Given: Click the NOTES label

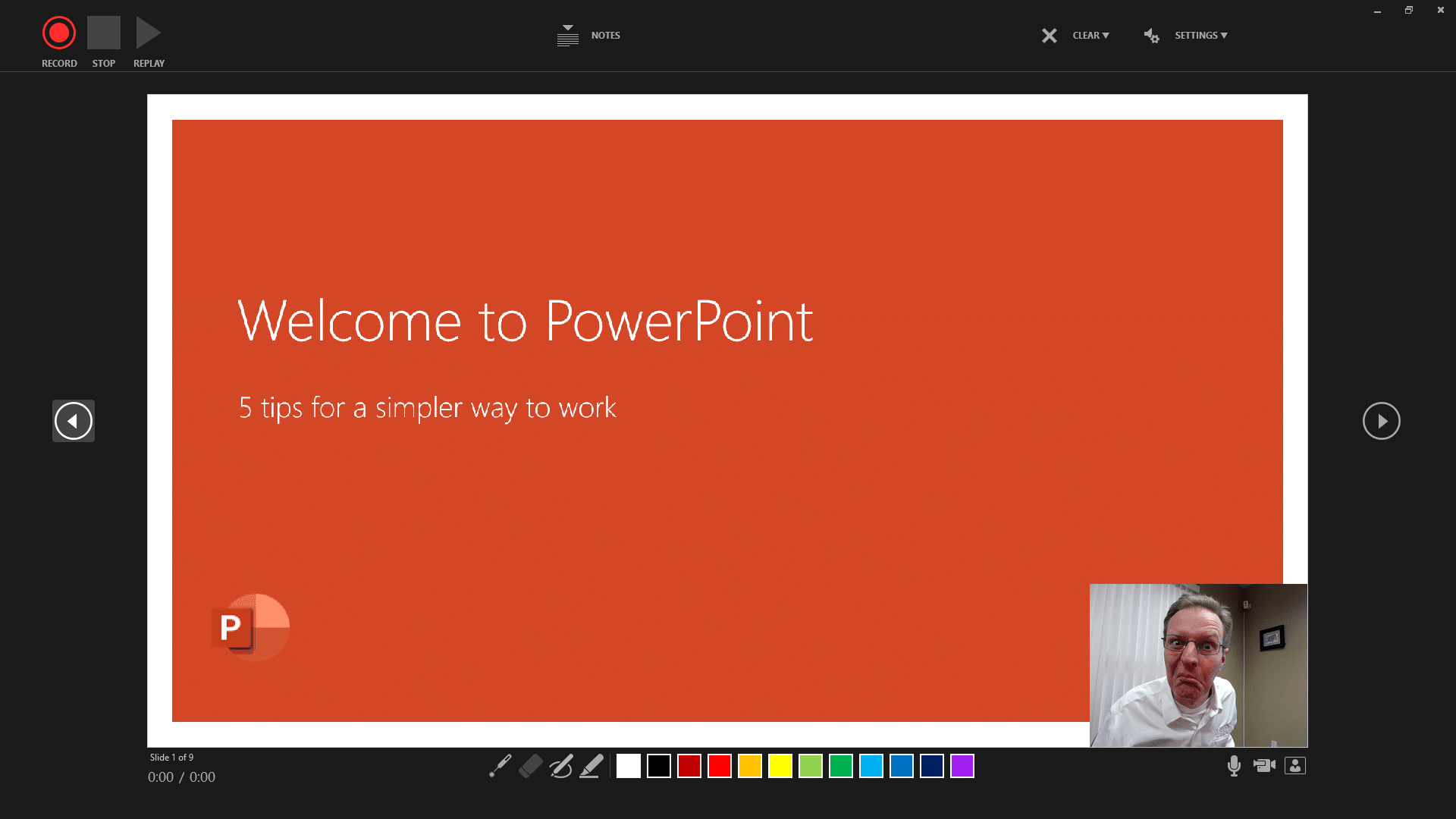Looking at the screenshot, I should click(606, 36).
